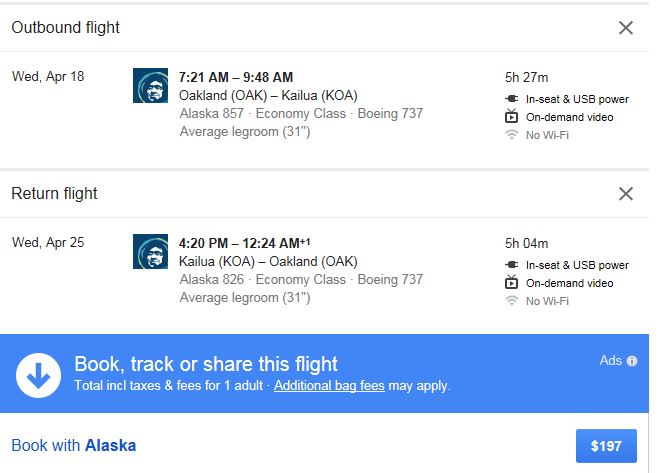Click the Book with Alaska link
The width and height of the screenshot is (659, 473).
74,445
